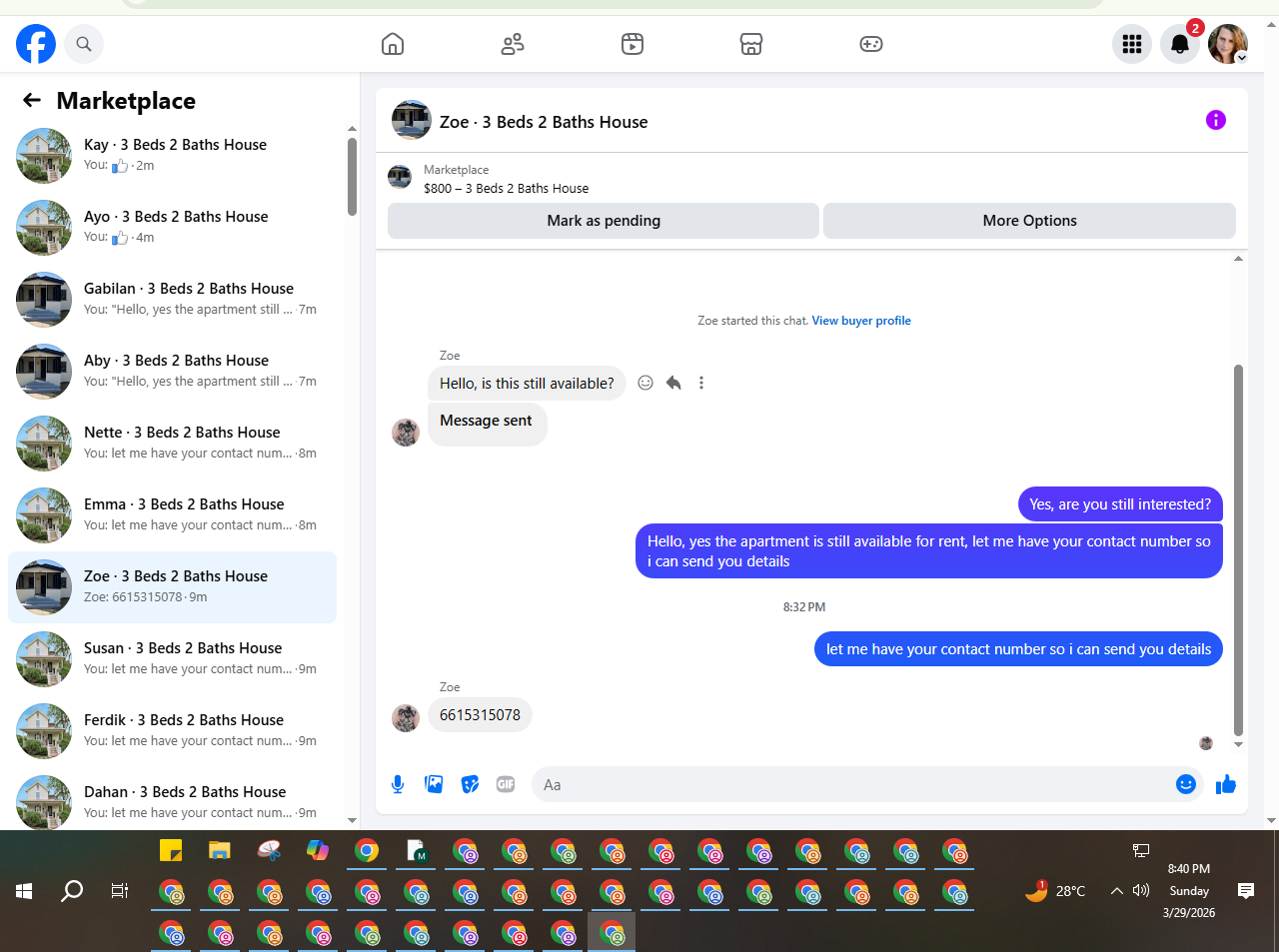Screen dimensions: 1279x952
Task: Click the More Options button
Action: point(1029,221)
